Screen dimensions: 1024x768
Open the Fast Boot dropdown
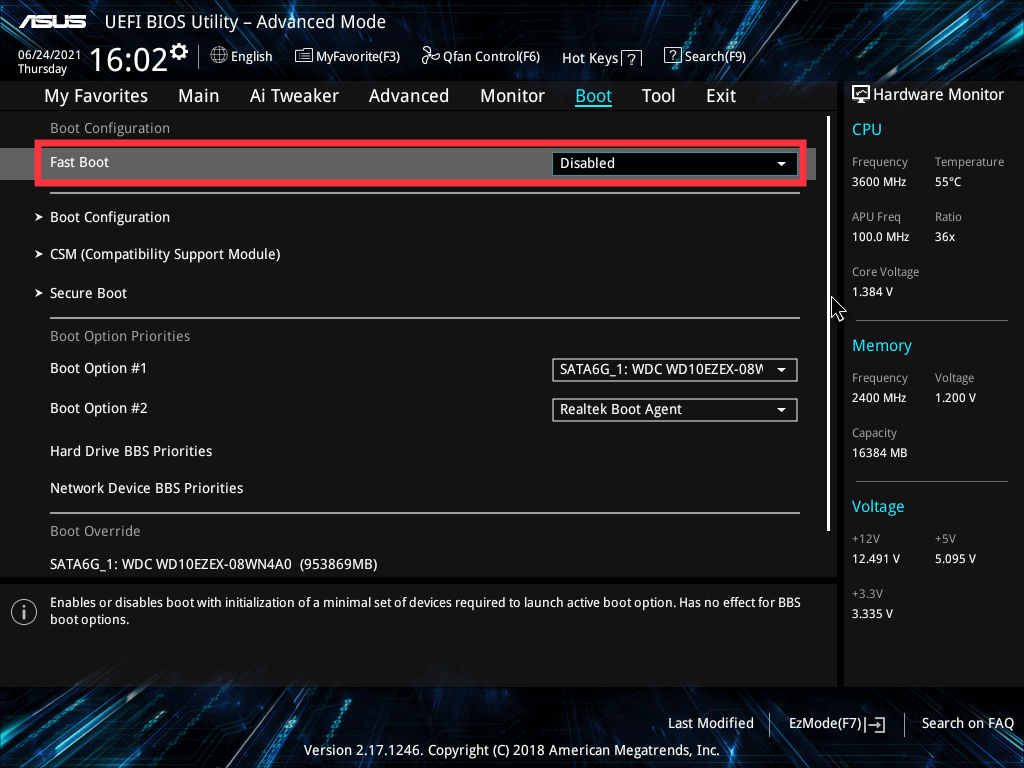coord(674,163)
